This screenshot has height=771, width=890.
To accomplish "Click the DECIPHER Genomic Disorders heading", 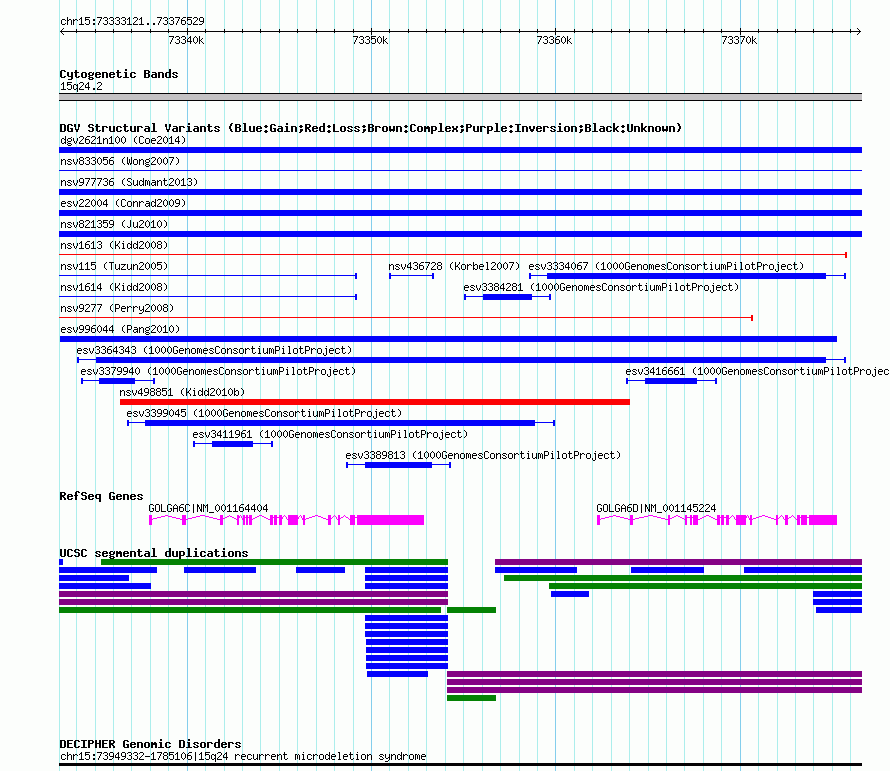I will point(150,744).
